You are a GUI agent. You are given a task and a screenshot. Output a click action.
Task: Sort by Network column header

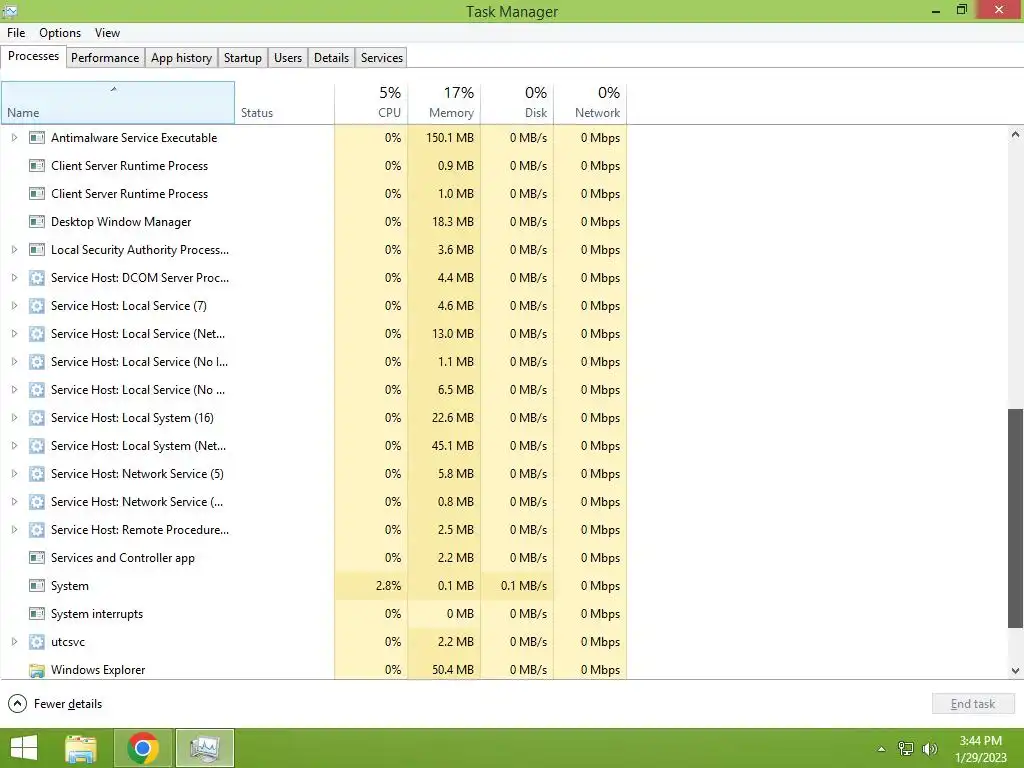point(590,103)
